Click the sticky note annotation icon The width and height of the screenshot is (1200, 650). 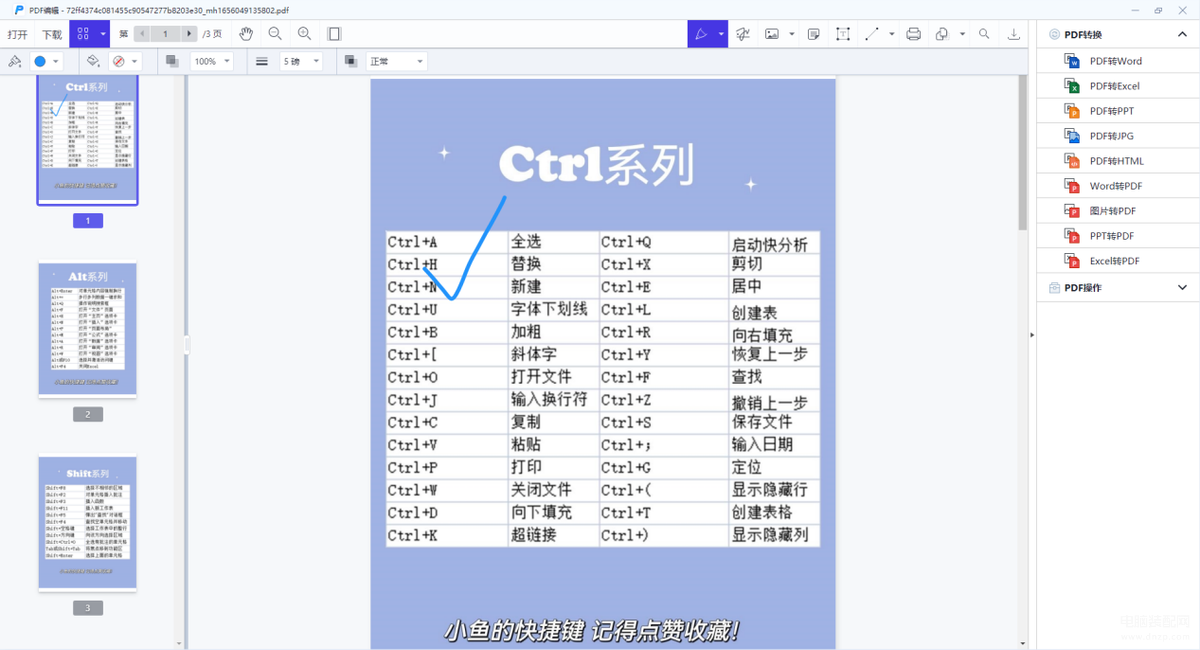click(814, 34)
